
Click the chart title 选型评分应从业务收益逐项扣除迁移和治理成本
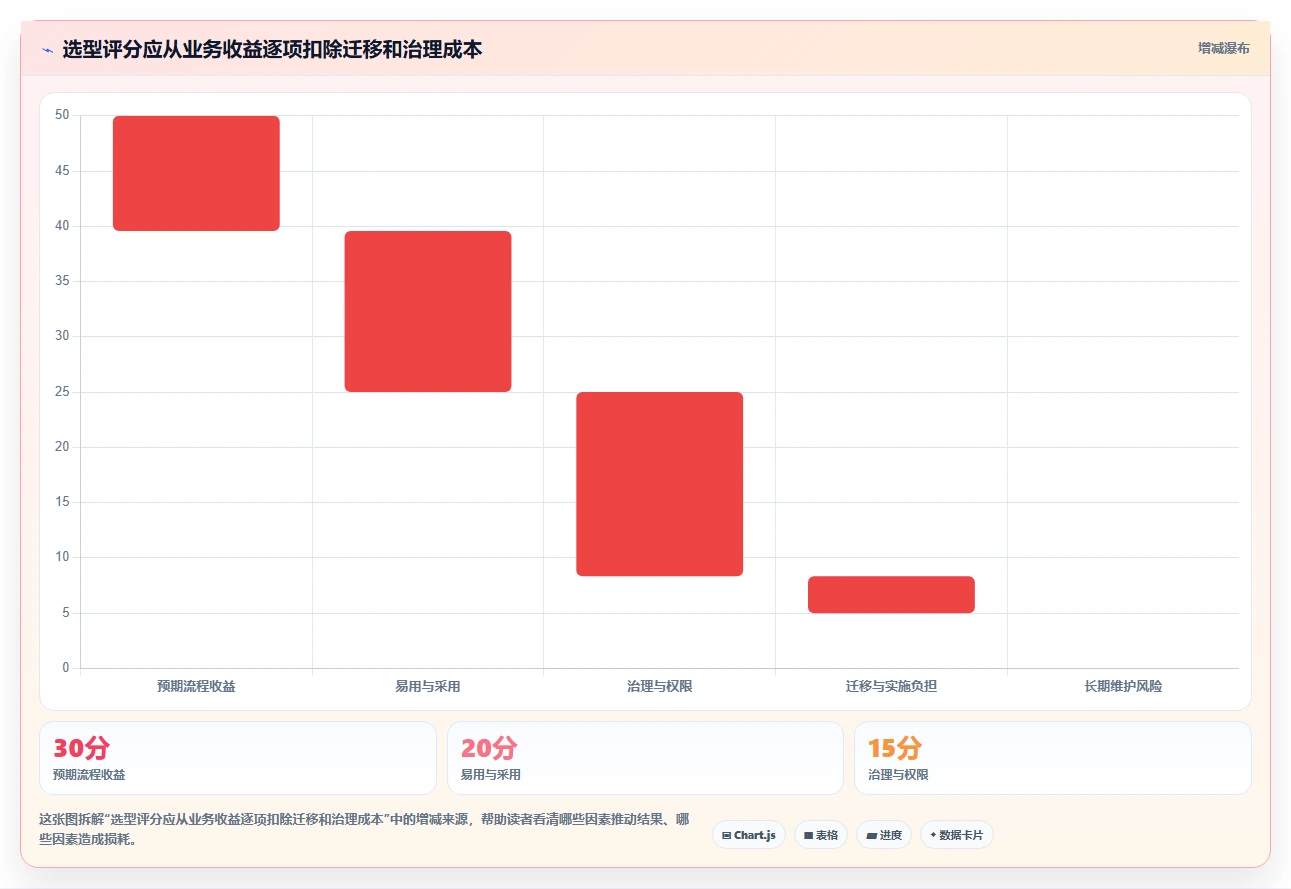pyautogui.click(x=272, y=49)
